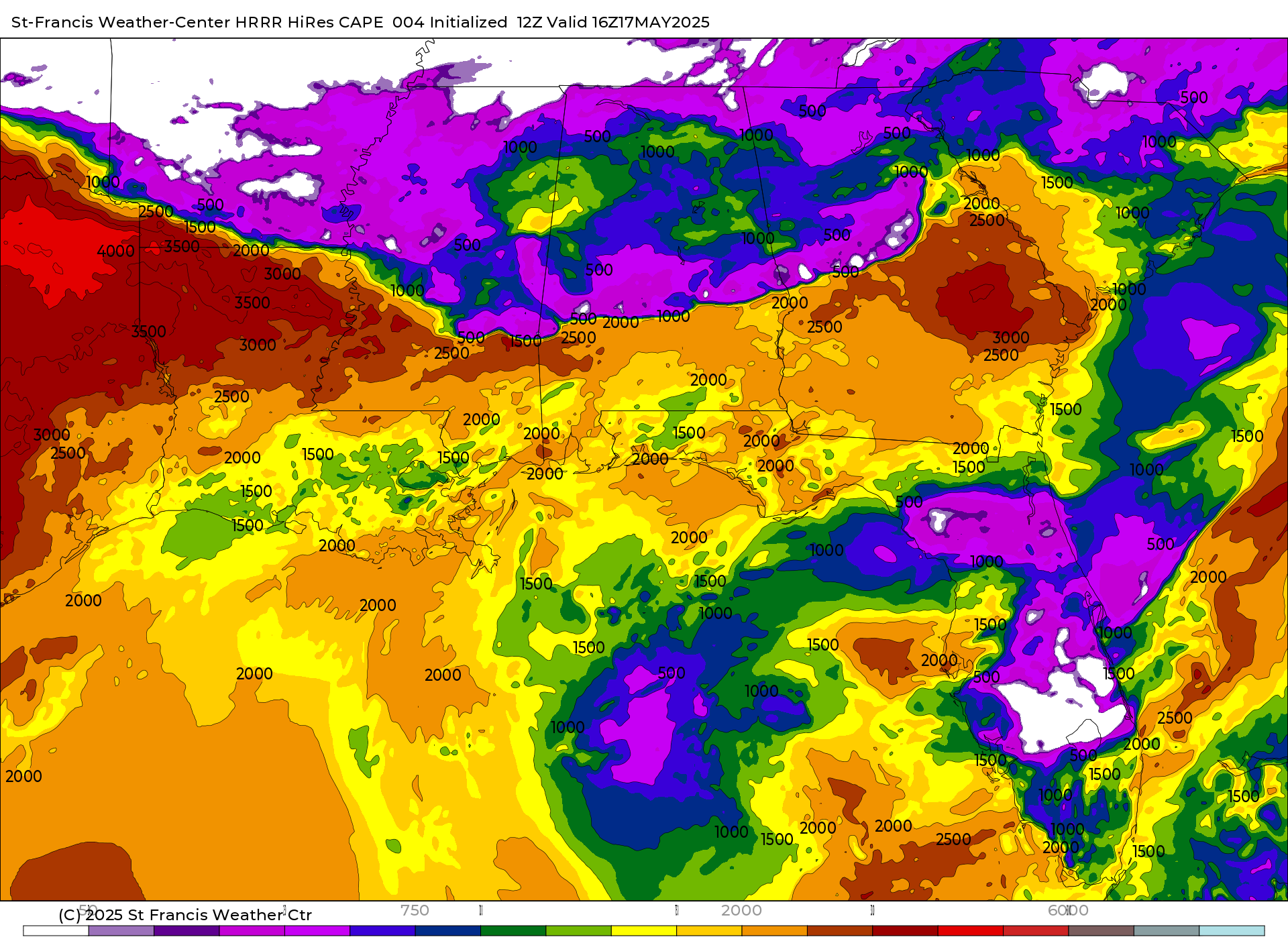1288x939 pixels.
Task: Click the dark purple legend swatch
Action: [186, 931]
